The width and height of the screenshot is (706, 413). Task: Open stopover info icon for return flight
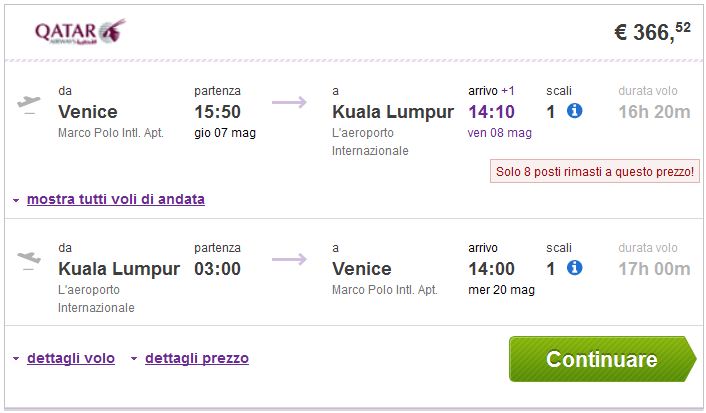click(574, 268)
